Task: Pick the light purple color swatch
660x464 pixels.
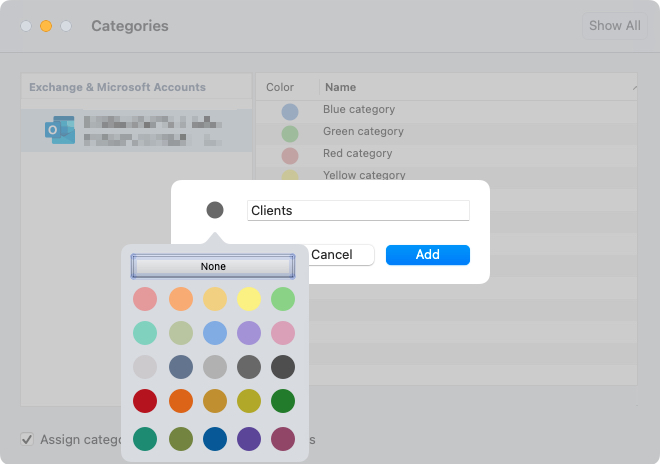Action: [249, 333]
